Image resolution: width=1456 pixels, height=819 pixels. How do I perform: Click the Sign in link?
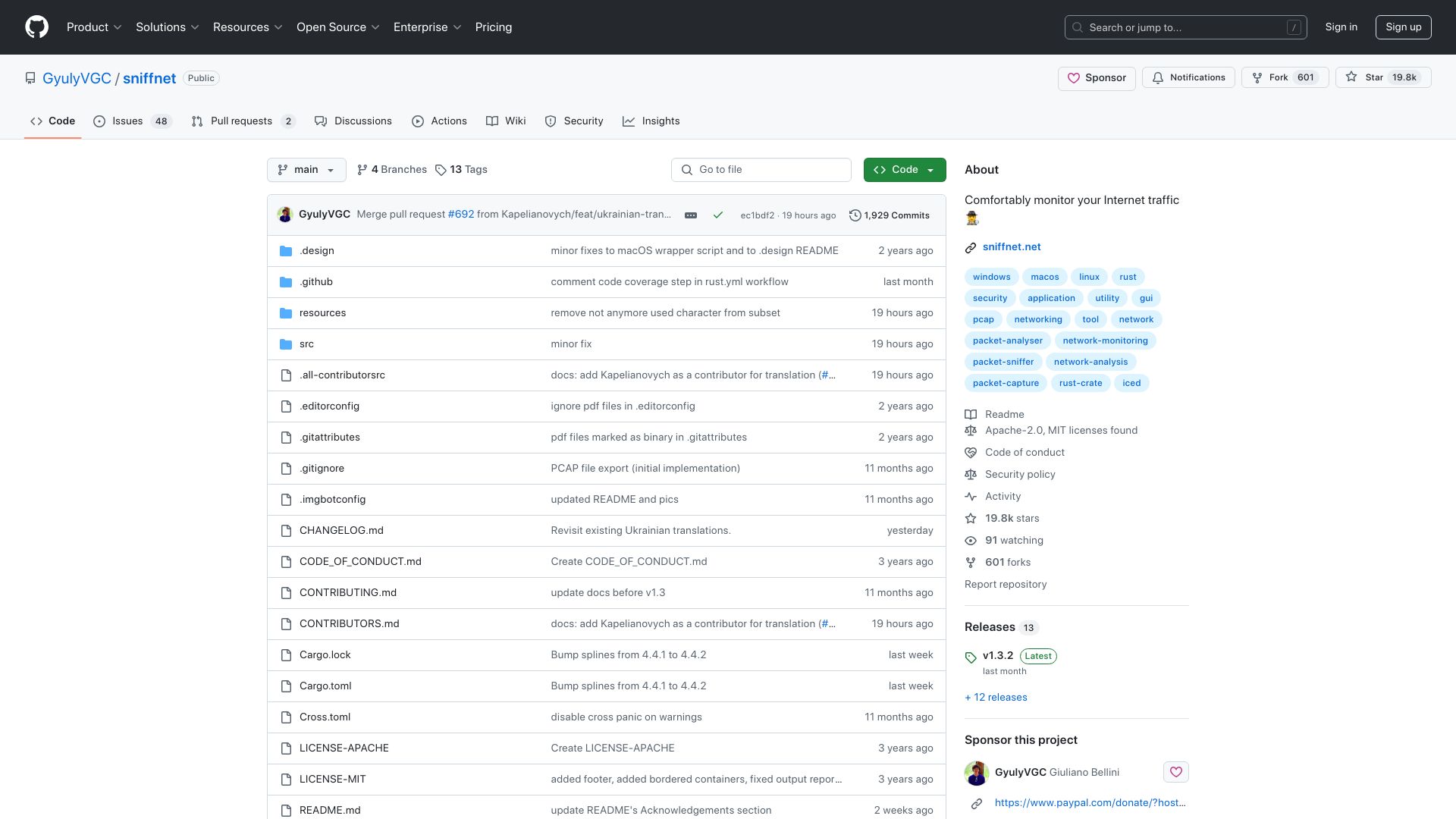(x=1341, y=27)
